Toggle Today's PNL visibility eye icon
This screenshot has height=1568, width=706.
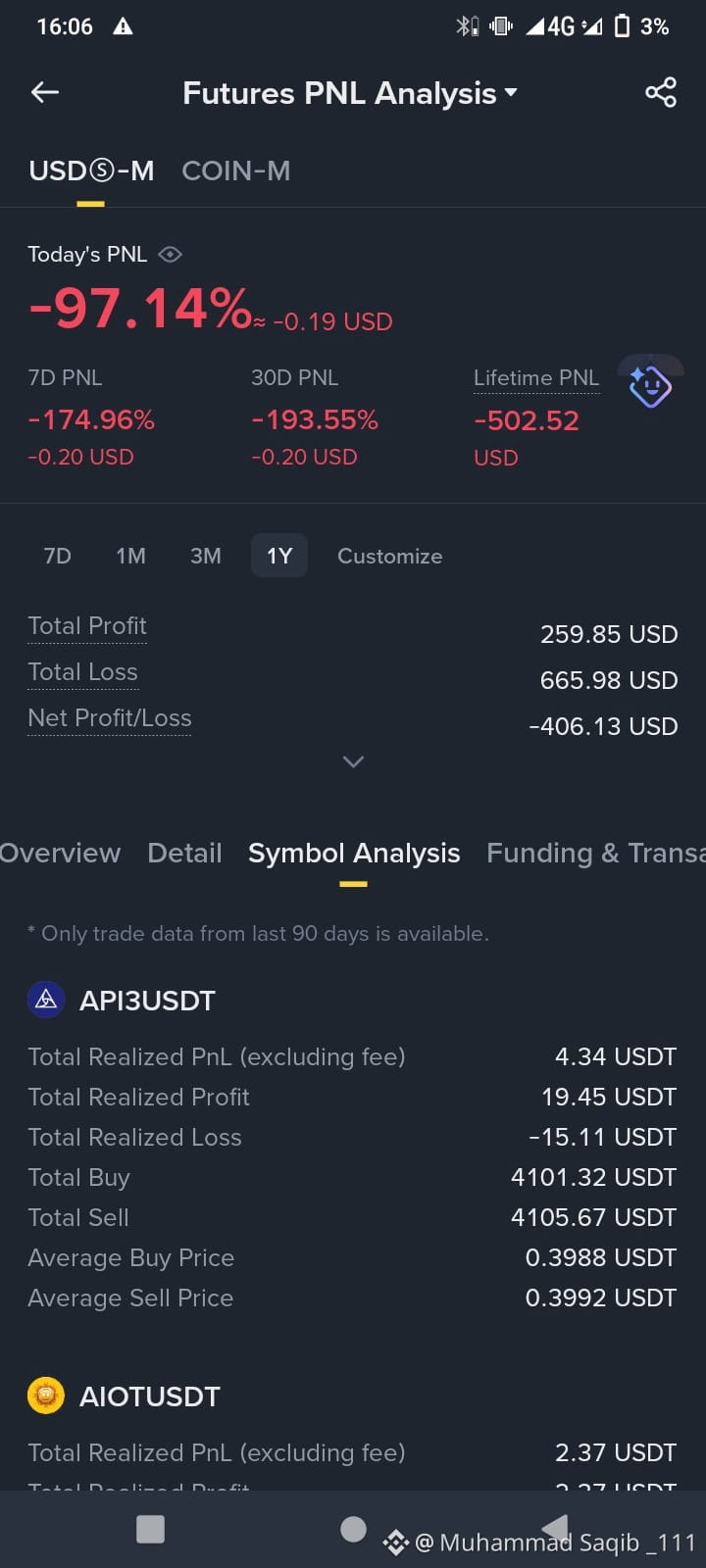170,255
